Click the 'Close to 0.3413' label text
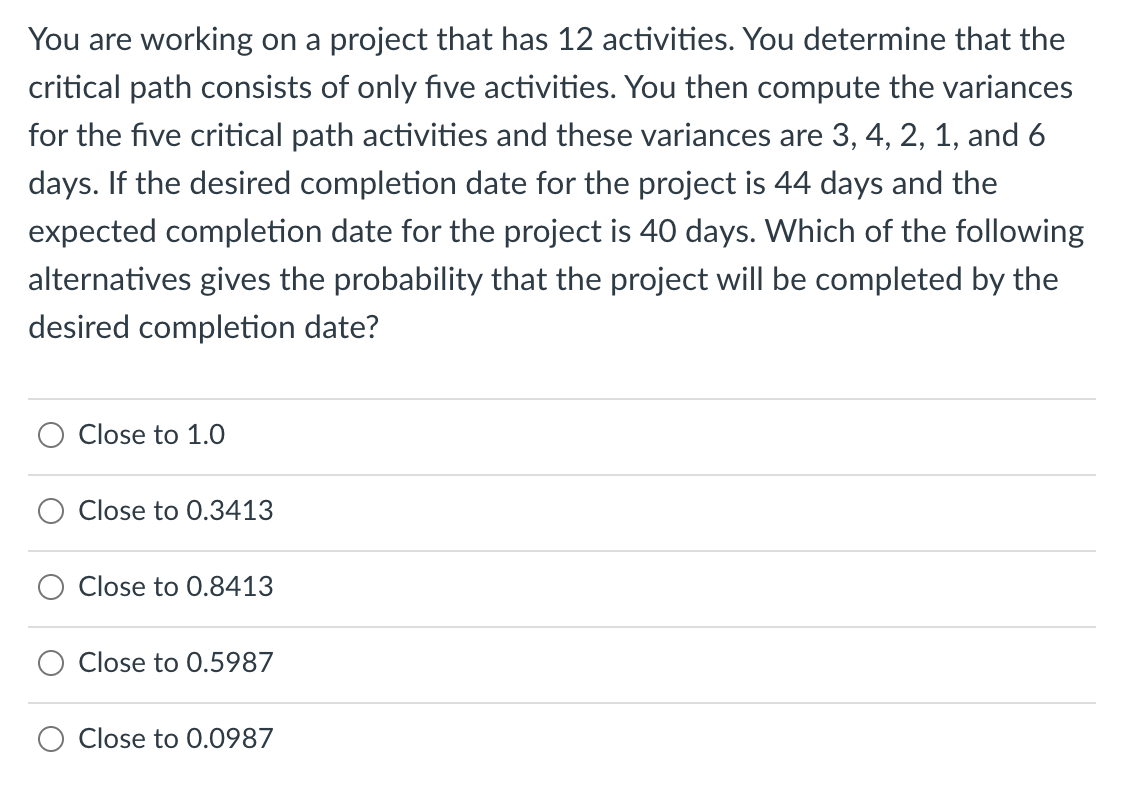Screen dimensions: 1126x796 pos(176,511)
